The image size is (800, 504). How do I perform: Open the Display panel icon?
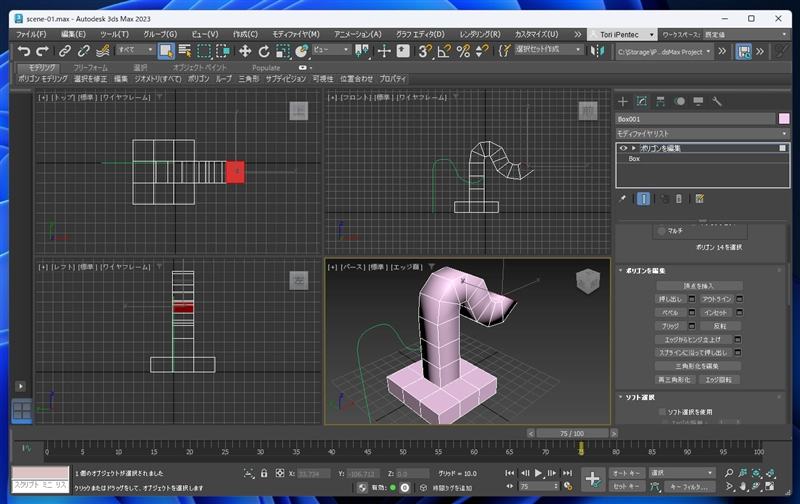698,101
